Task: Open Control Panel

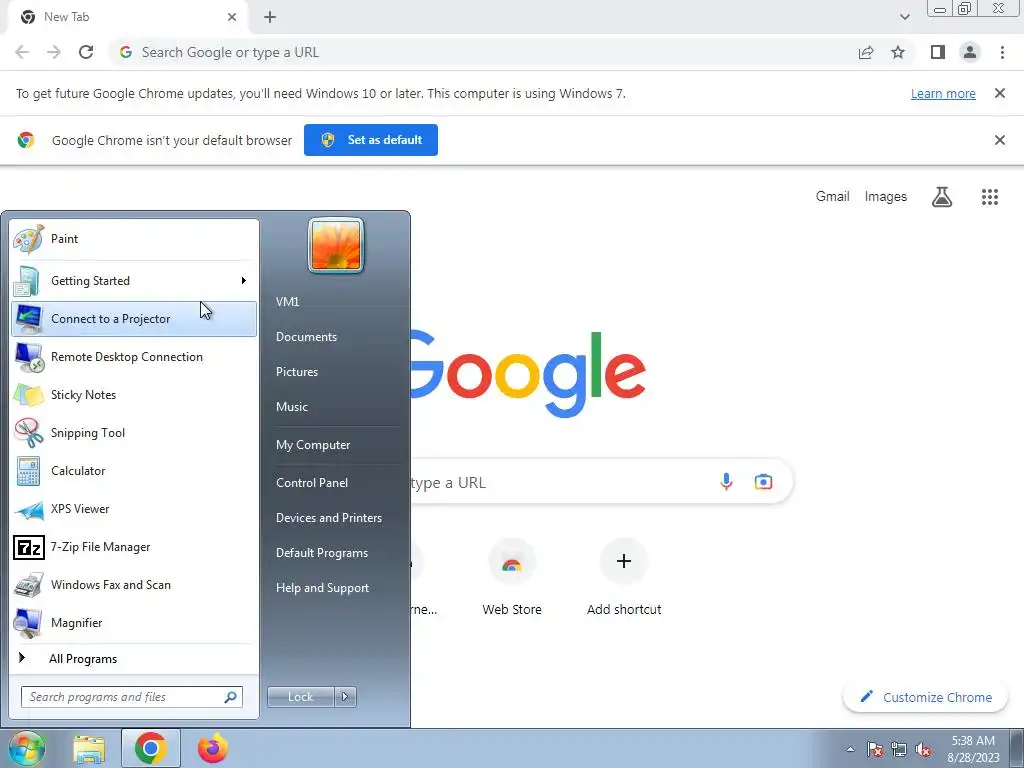Action: (x=312, y=483)
